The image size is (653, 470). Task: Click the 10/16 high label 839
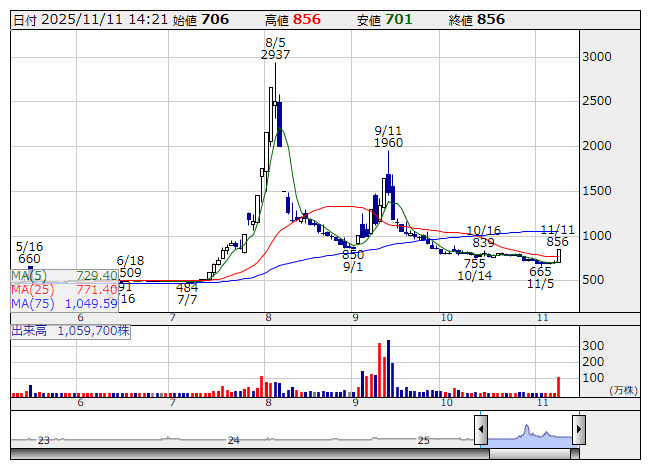click(x=483, y=243)
